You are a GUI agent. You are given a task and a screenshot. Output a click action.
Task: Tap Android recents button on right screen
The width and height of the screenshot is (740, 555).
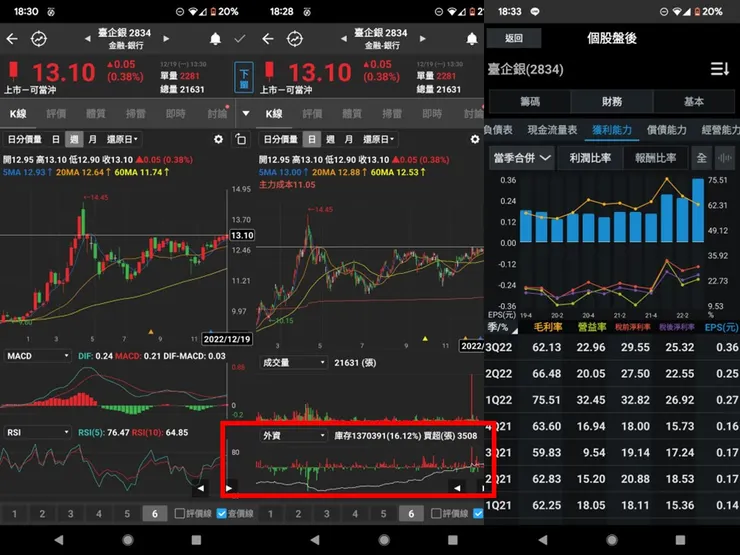(680, 539)
